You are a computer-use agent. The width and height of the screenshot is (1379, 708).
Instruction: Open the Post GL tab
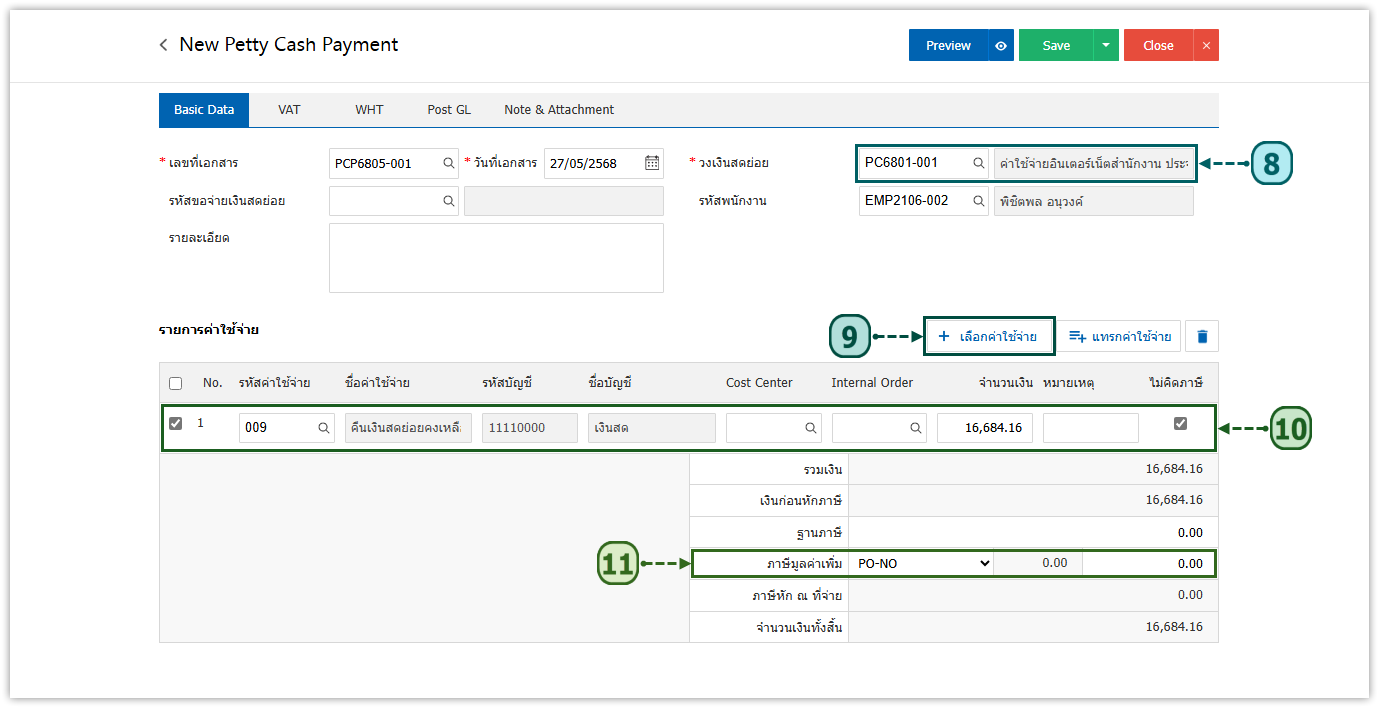point(449,110)
